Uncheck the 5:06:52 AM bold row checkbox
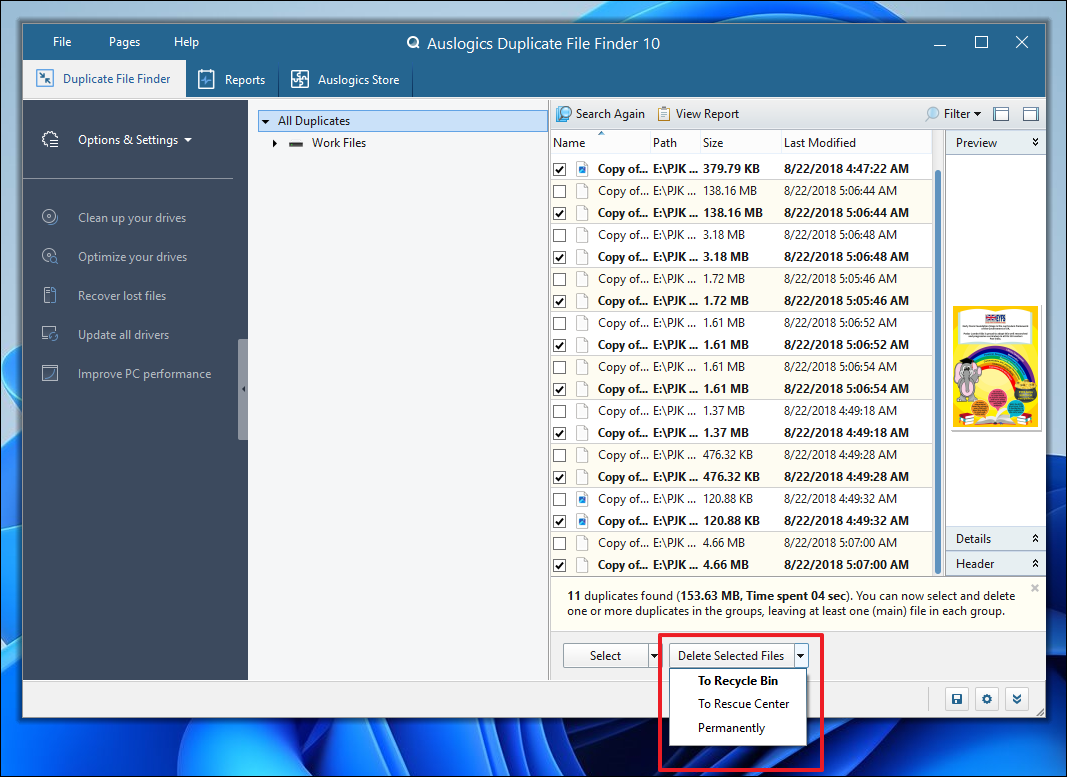Screen dimensions: 1067x777 coord(559,345)
